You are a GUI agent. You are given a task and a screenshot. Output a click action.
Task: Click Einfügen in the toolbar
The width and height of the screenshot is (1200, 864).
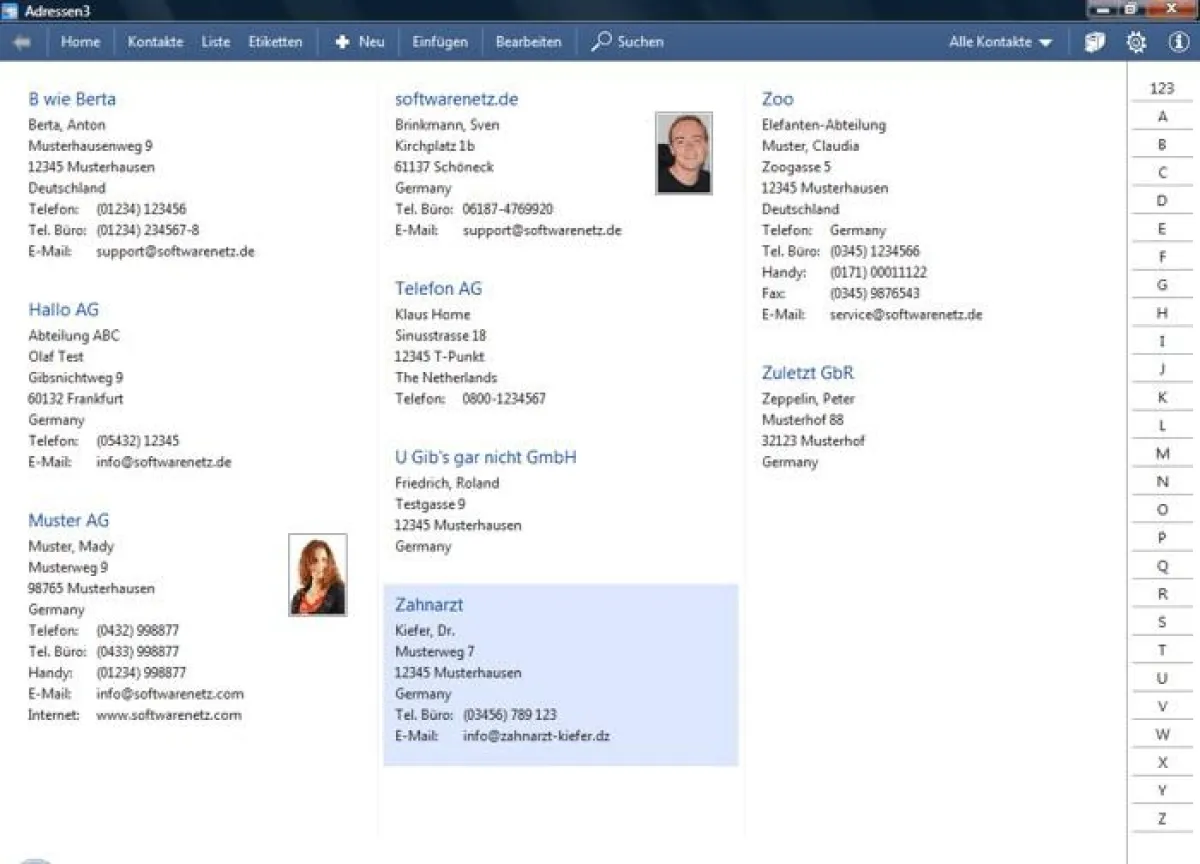tap(439, 42)
